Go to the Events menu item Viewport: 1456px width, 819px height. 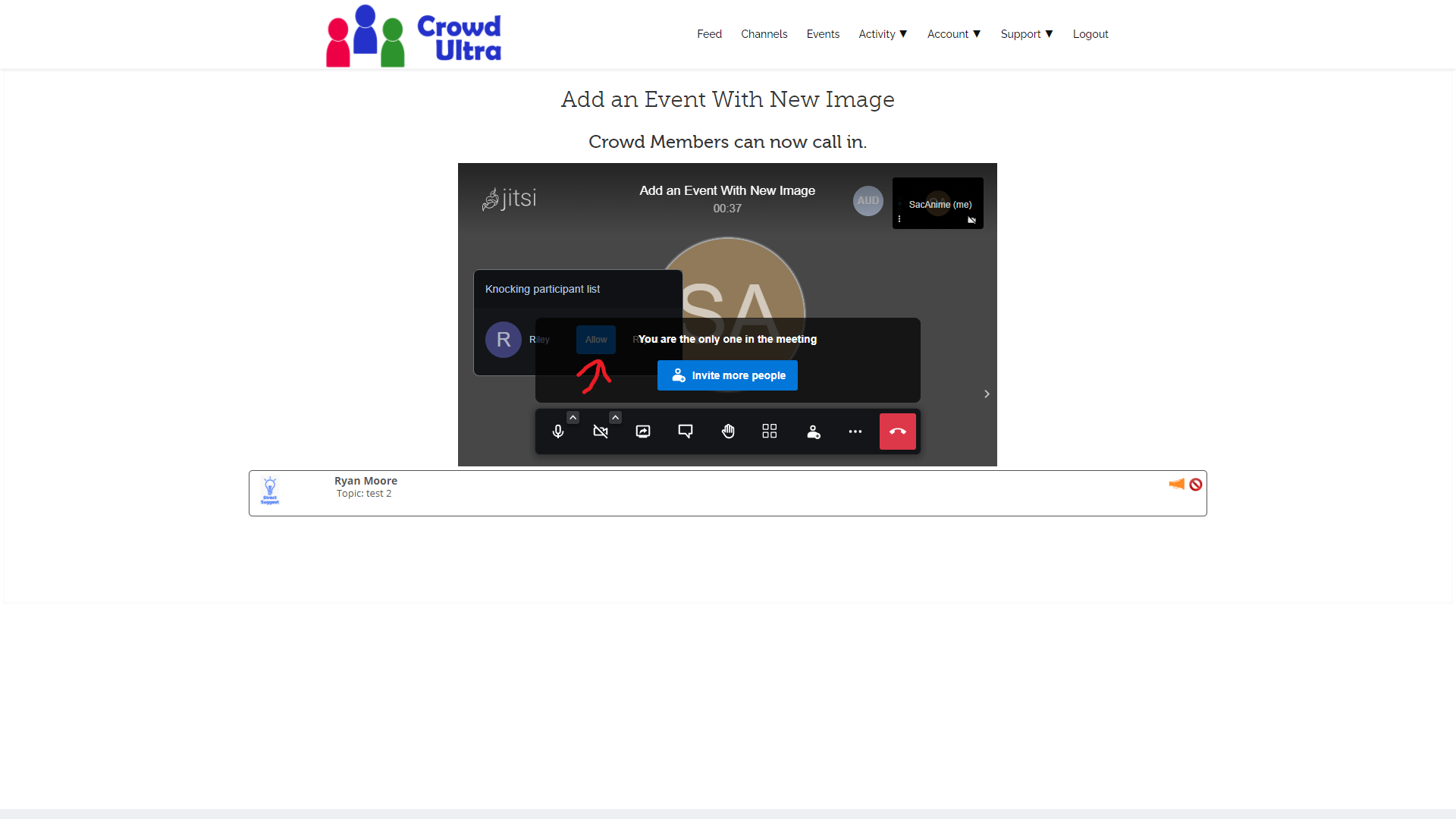click(x=823, y=33)
